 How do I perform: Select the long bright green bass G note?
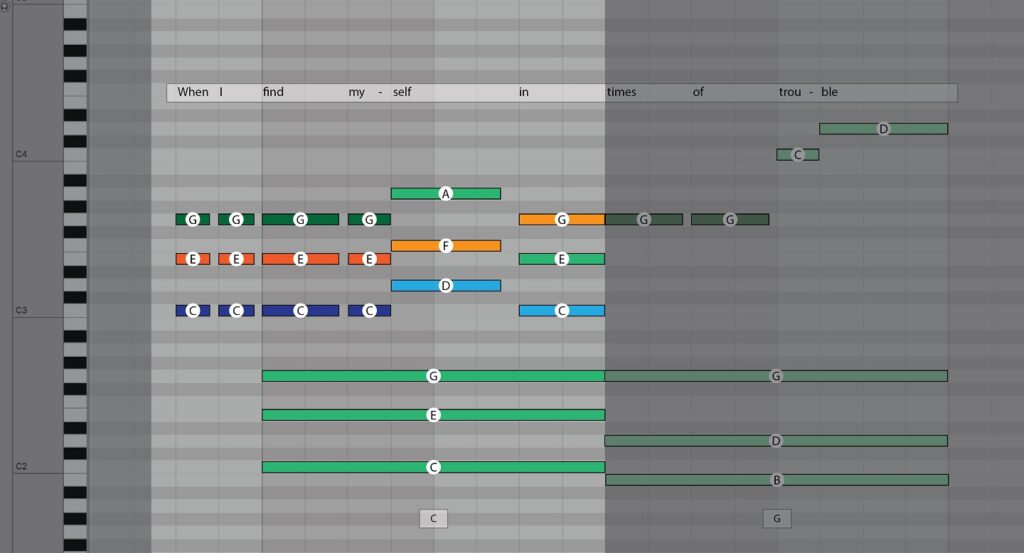click(x=433, y=376)
